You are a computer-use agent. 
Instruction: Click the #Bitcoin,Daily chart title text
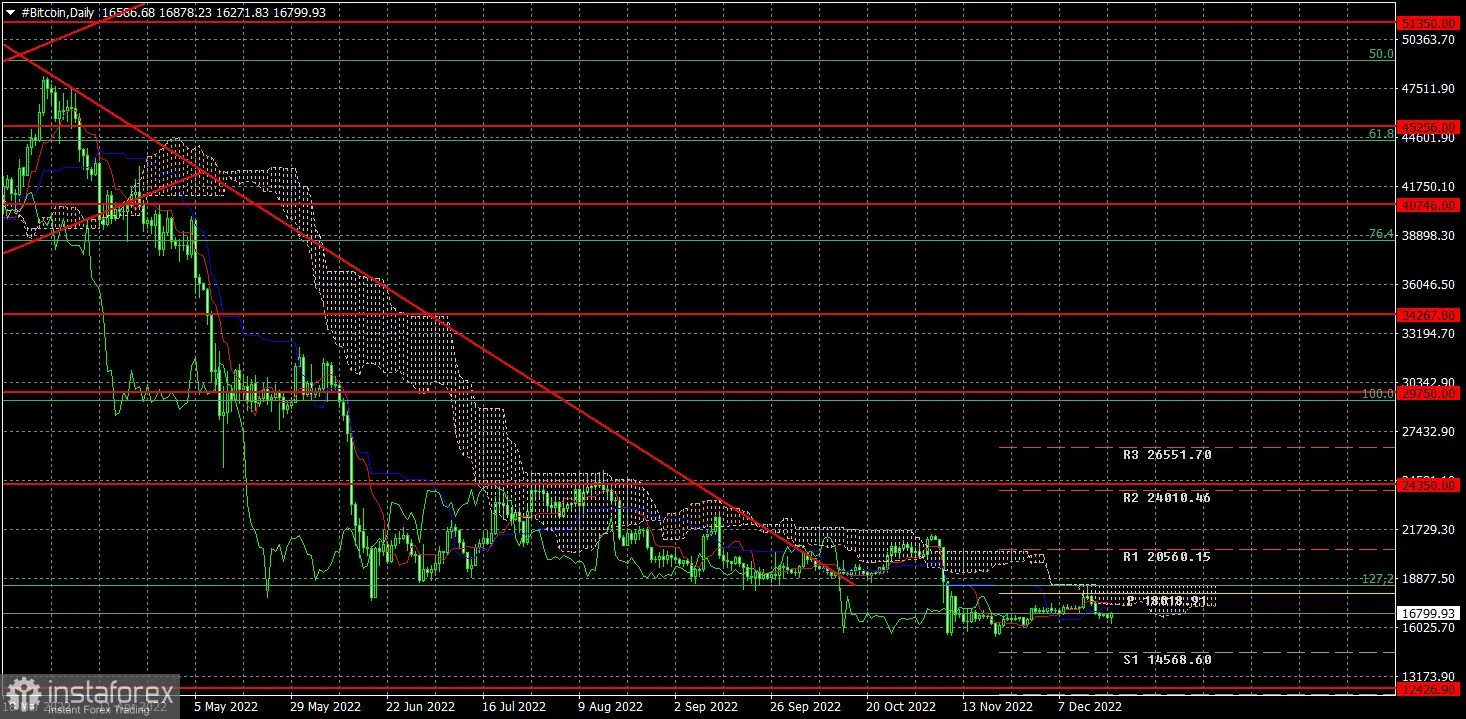[x=60, y=12]
